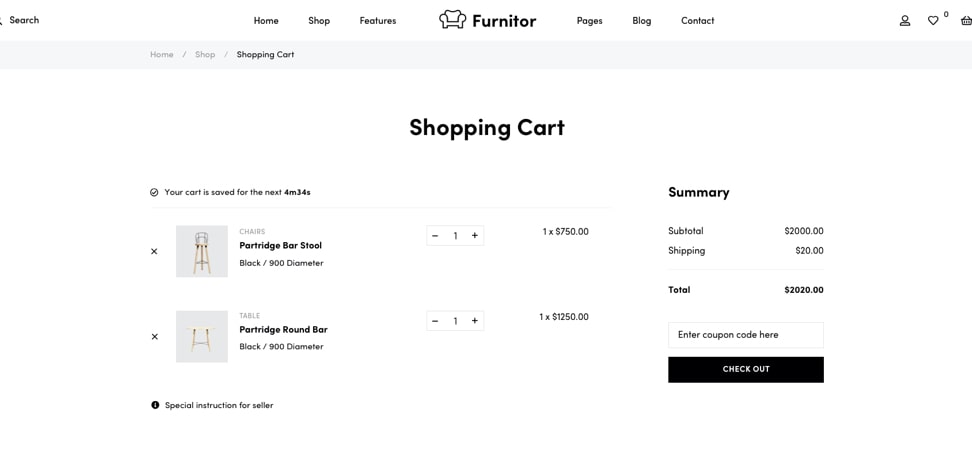
Task: Decrease Partridge Bar Stool quantity
Action: (x=435, y=236)
